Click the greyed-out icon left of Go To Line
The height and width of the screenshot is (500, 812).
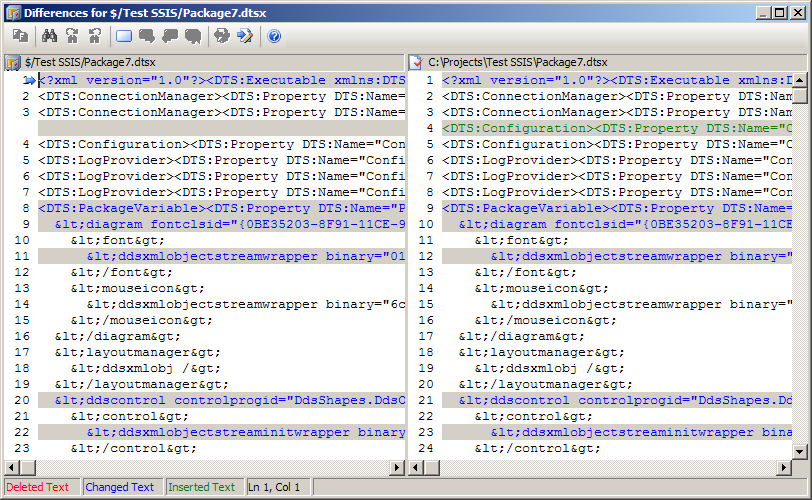tap(222, 36)
